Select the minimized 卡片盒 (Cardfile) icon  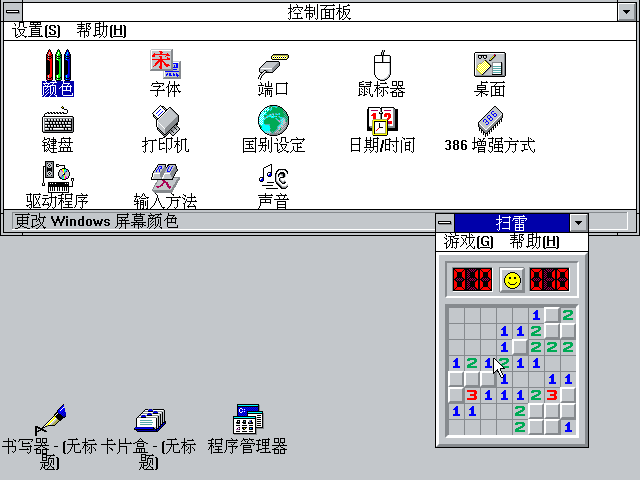[x=150, y=420]
